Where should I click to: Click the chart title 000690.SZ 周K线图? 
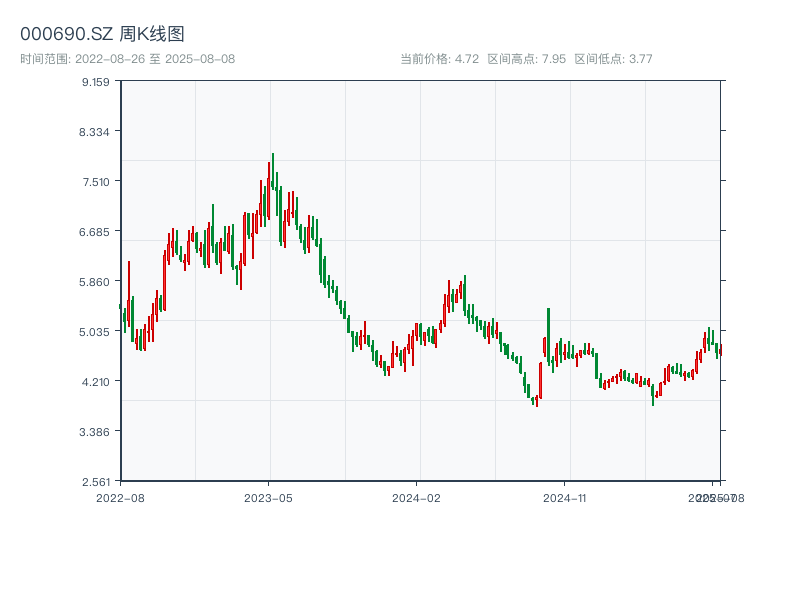(102, 35)
